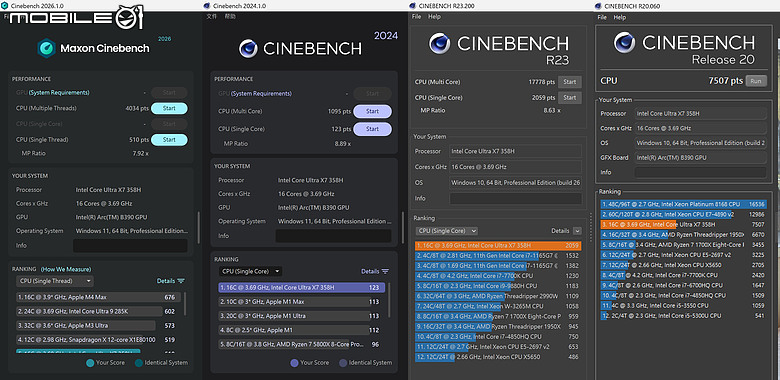This screenshot has height=380, width=780.
Task: Click the Info field in Cinebench 2024
Action: click(x=333, y=236)
